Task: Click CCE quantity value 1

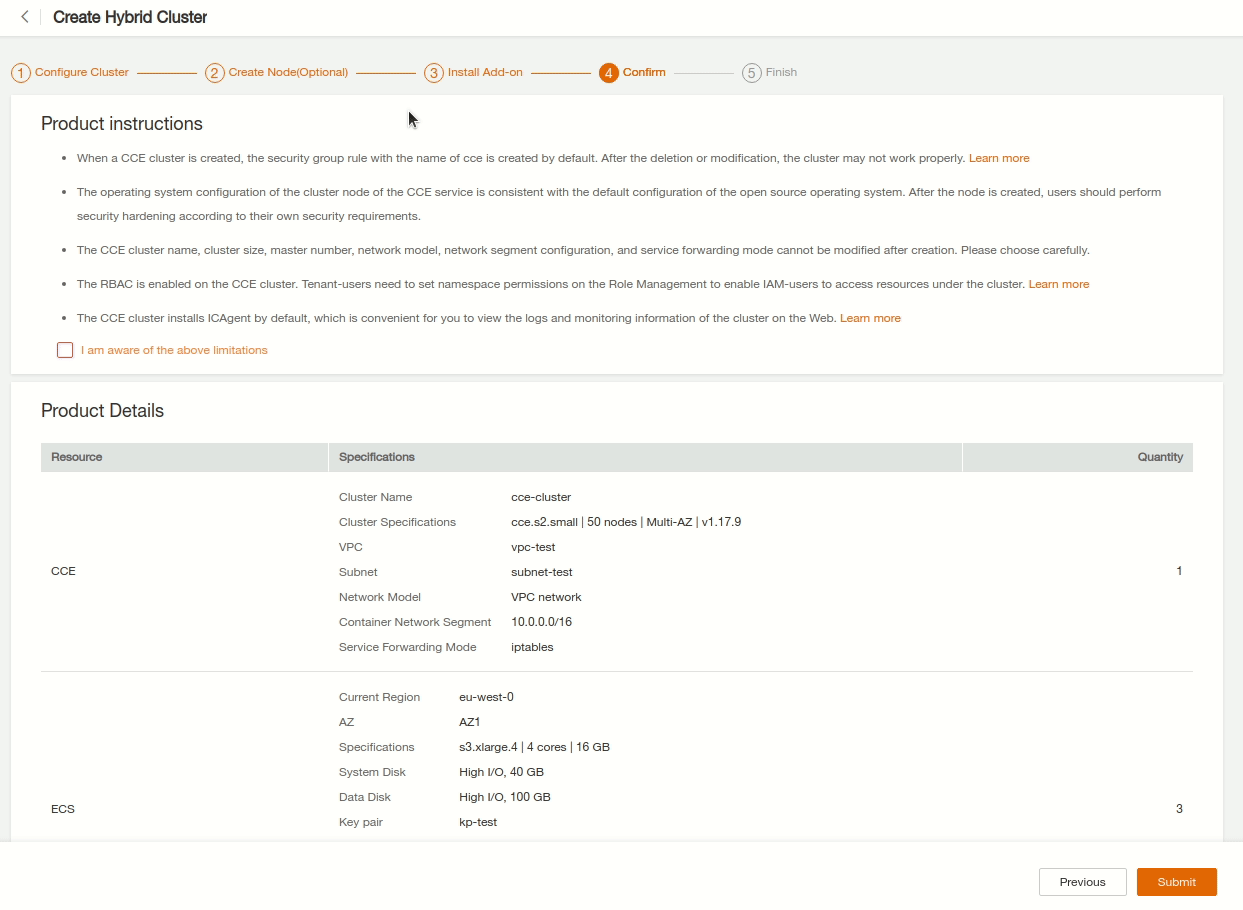Action: point(1179,571)
